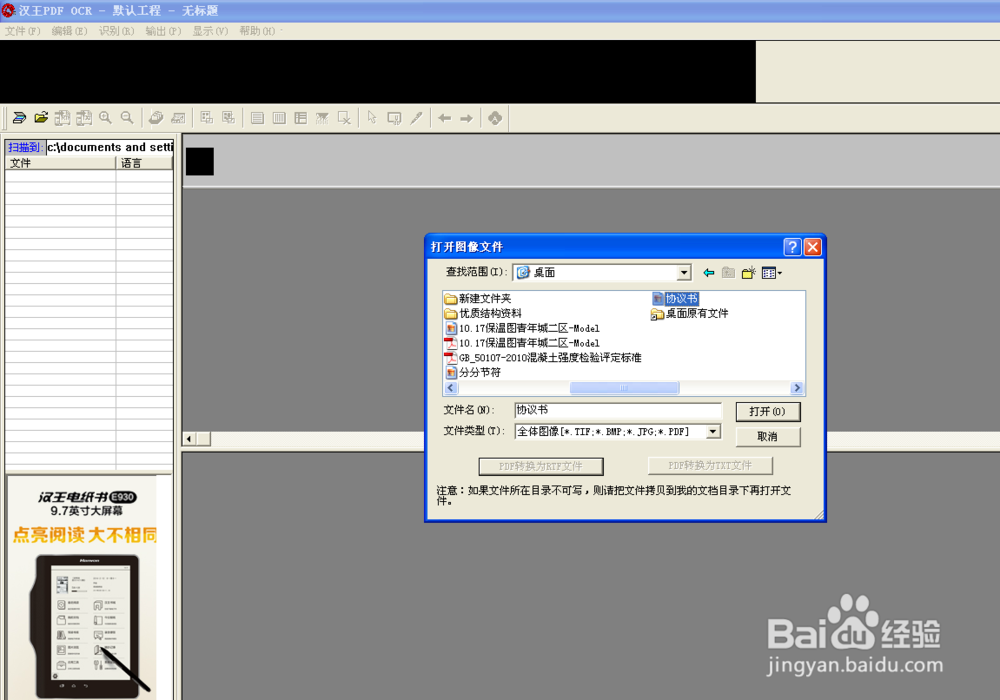Click the up one level folder icon
The width and height of the screenshot is (1000, 700).
click(x=728, y=273)
